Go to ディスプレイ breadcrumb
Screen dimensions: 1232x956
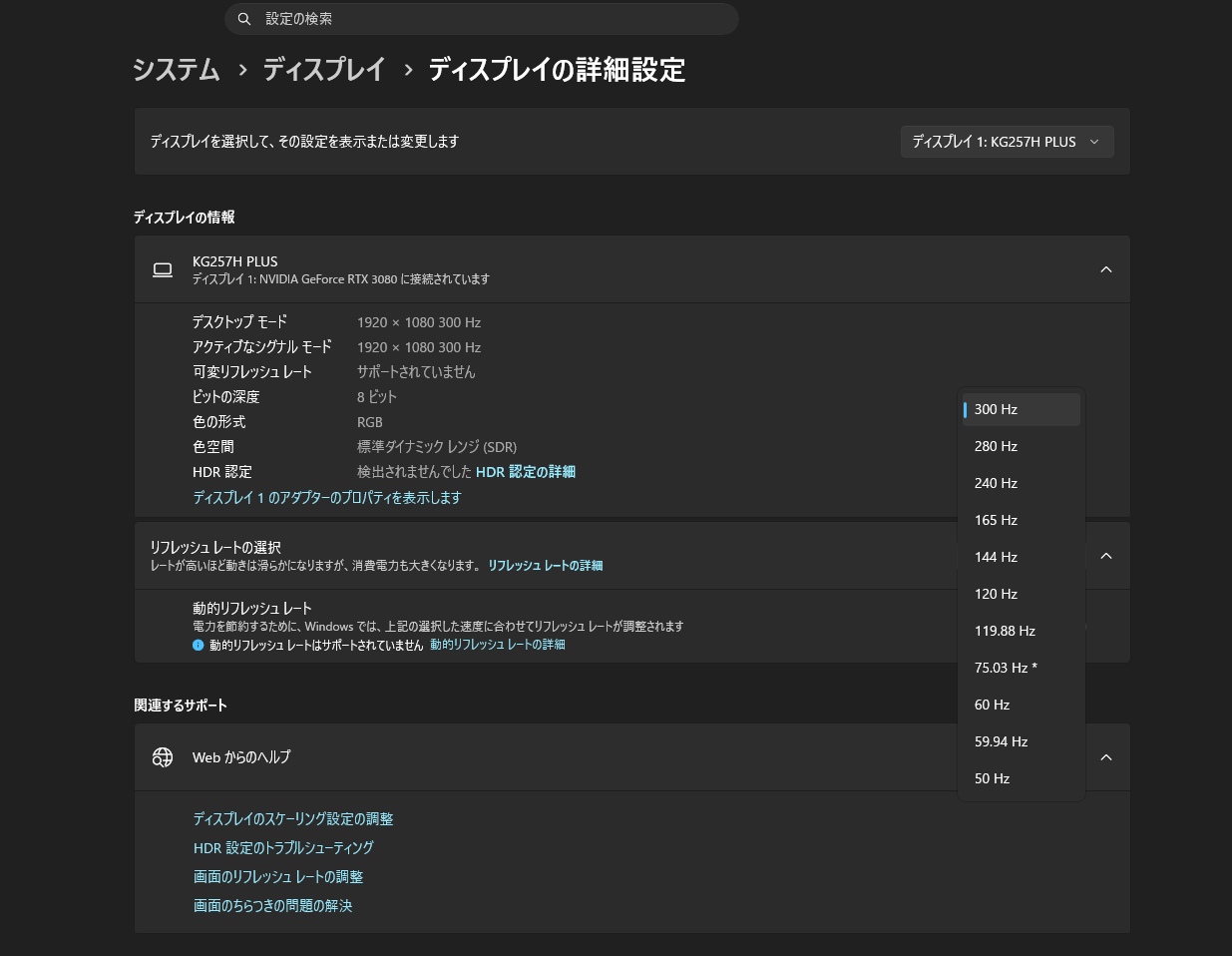tap(324, 70)
